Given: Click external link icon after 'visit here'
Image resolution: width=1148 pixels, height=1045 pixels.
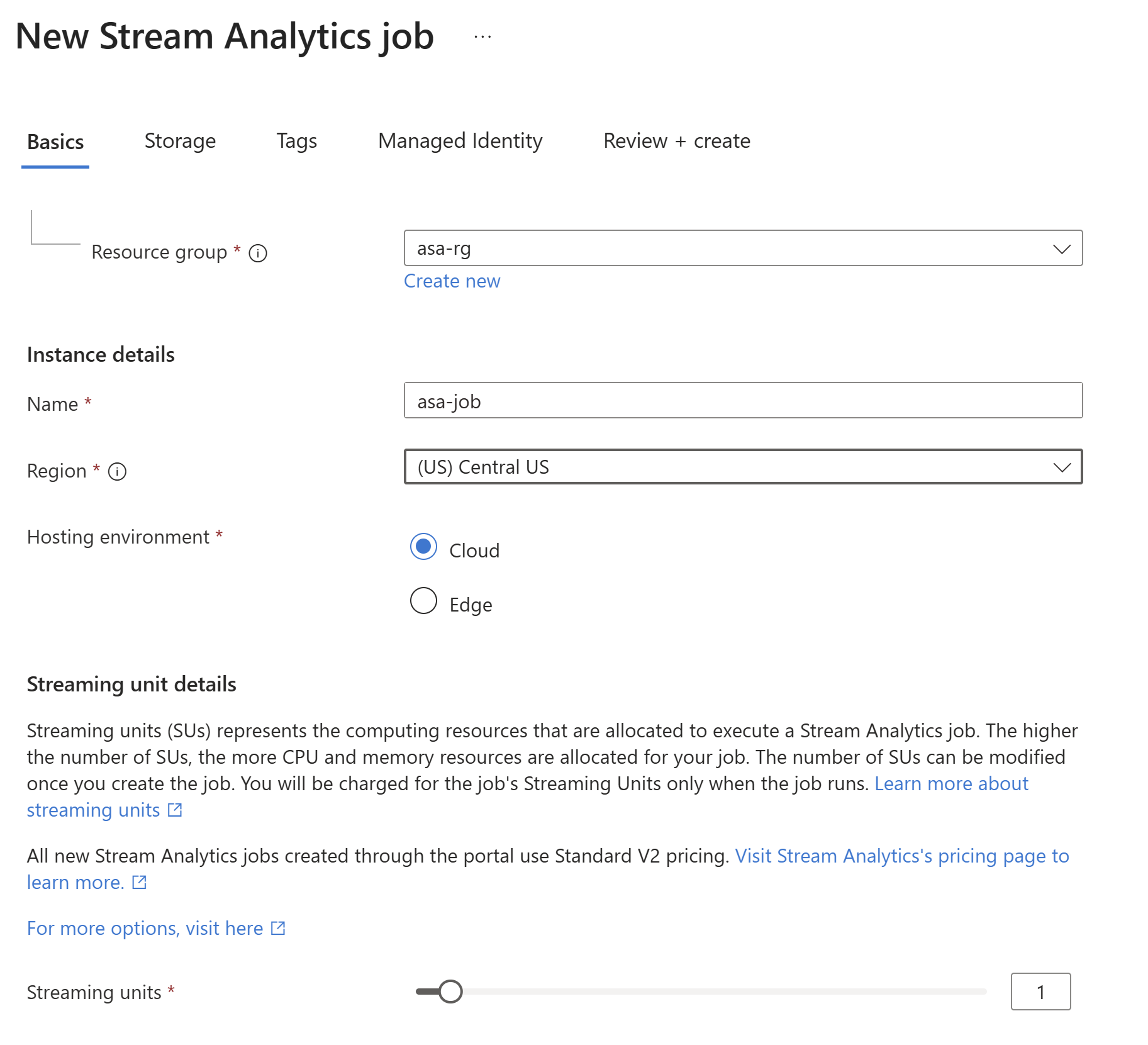Looking at the screenshot, I should tap(278, 928).
